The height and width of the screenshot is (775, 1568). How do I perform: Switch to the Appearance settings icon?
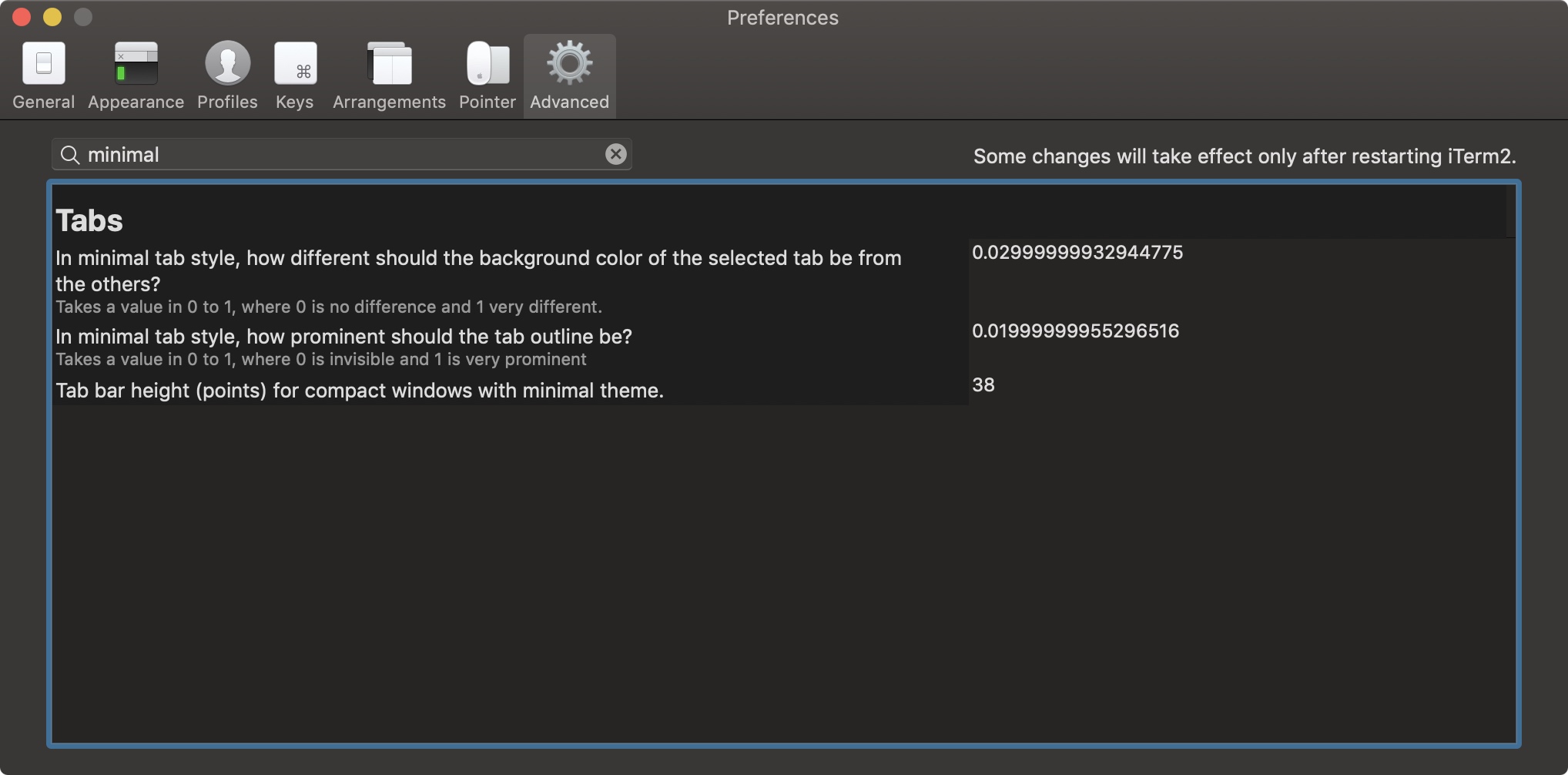pos(135,63)
